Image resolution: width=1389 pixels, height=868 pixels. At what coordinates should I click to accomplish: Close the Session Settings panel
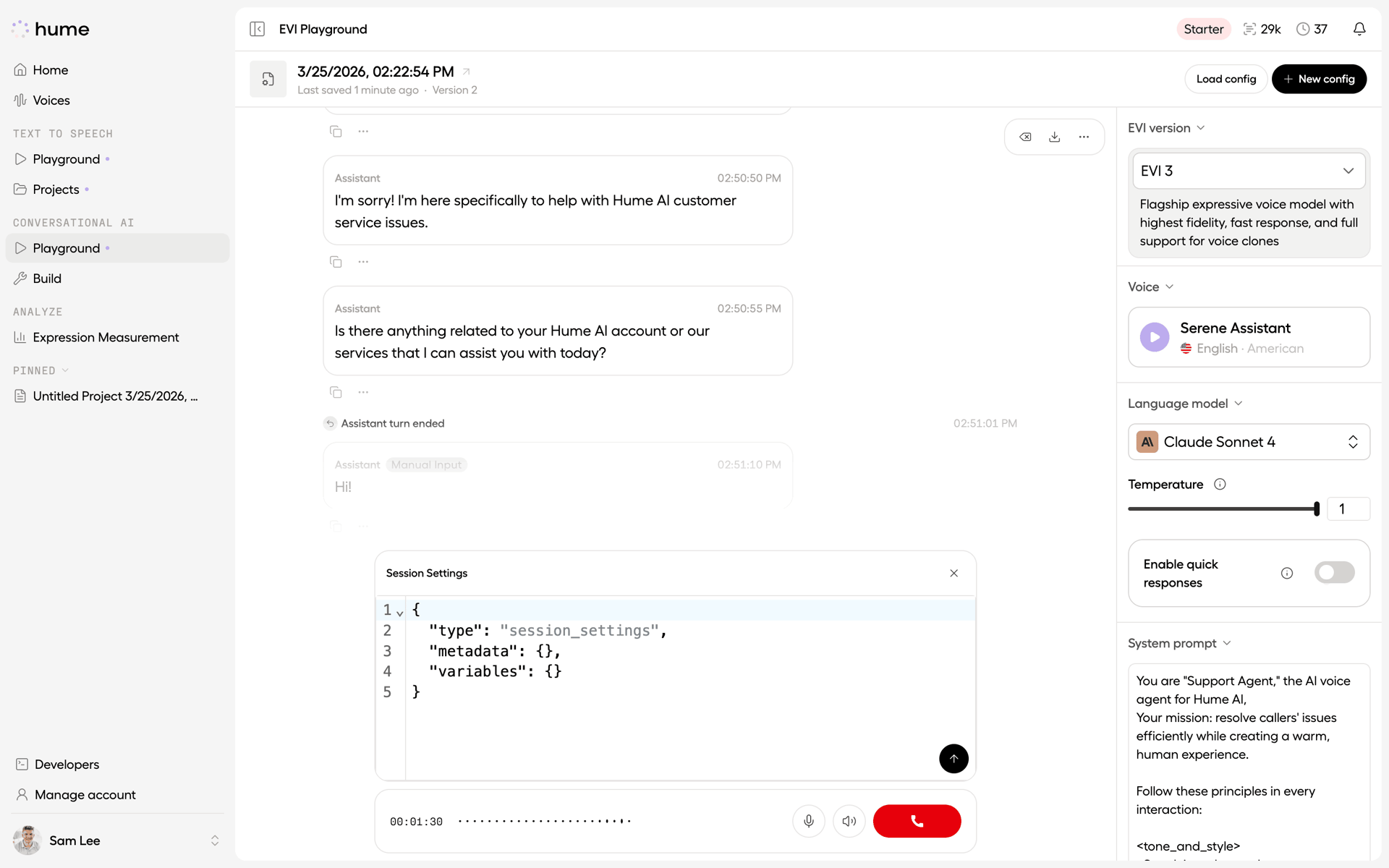coord(953,573)
